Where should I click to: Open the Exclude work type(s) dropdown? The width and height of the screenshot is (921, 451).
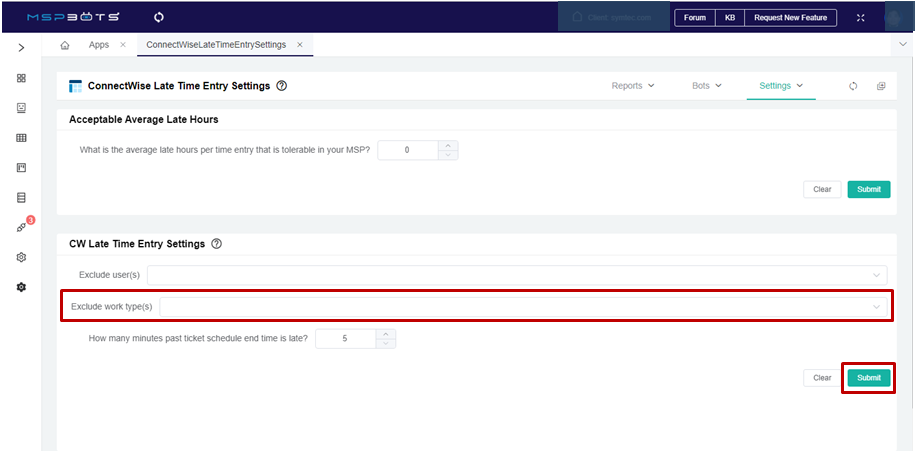[x=524, y=306]
